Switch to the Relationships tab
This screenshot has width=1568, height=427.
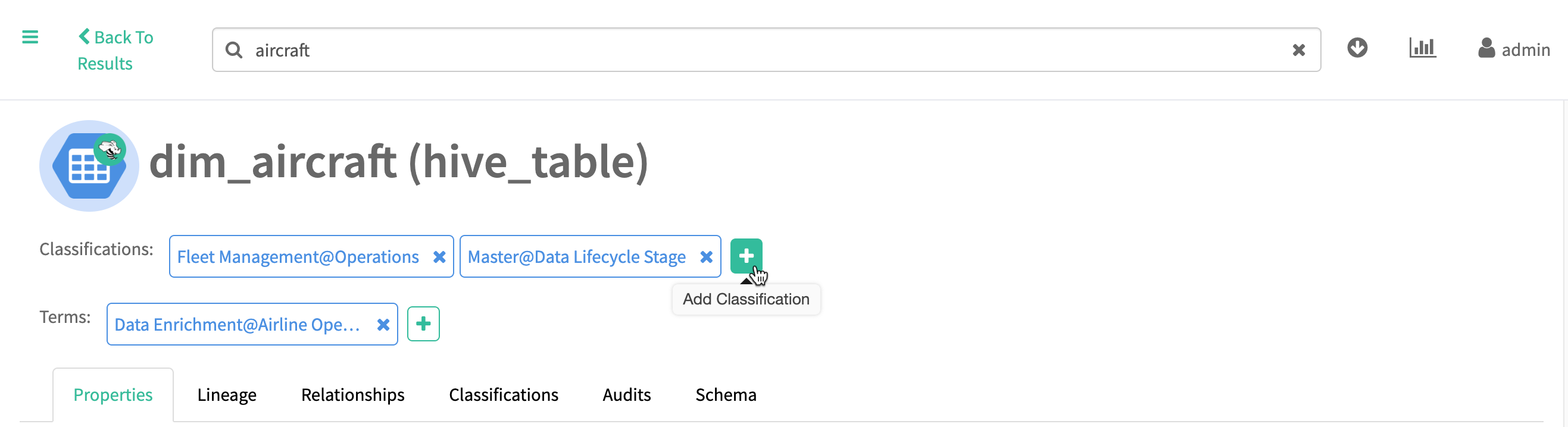(x=352, y=395)
